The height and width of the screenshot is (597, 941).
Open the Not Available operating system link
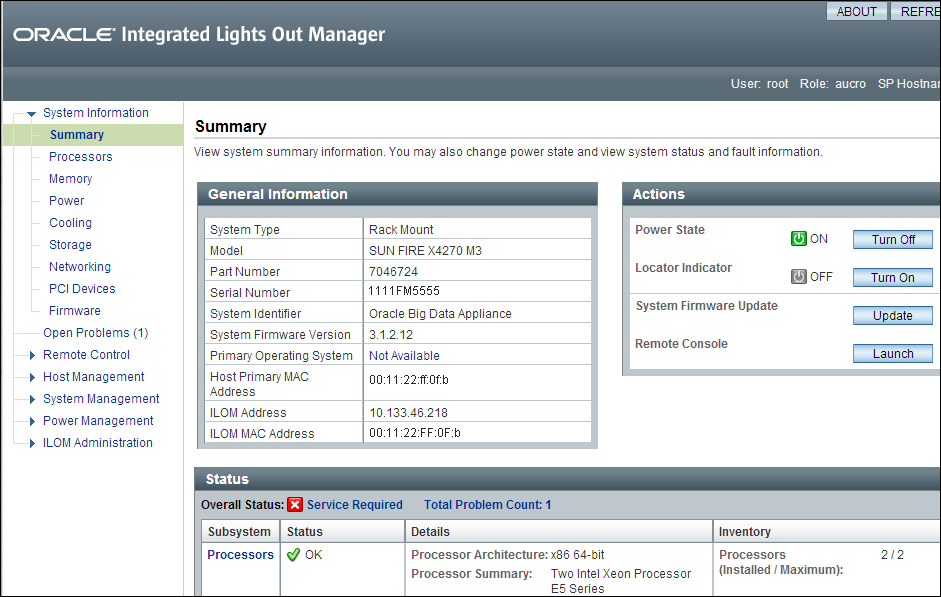click(x=404, y=356)
